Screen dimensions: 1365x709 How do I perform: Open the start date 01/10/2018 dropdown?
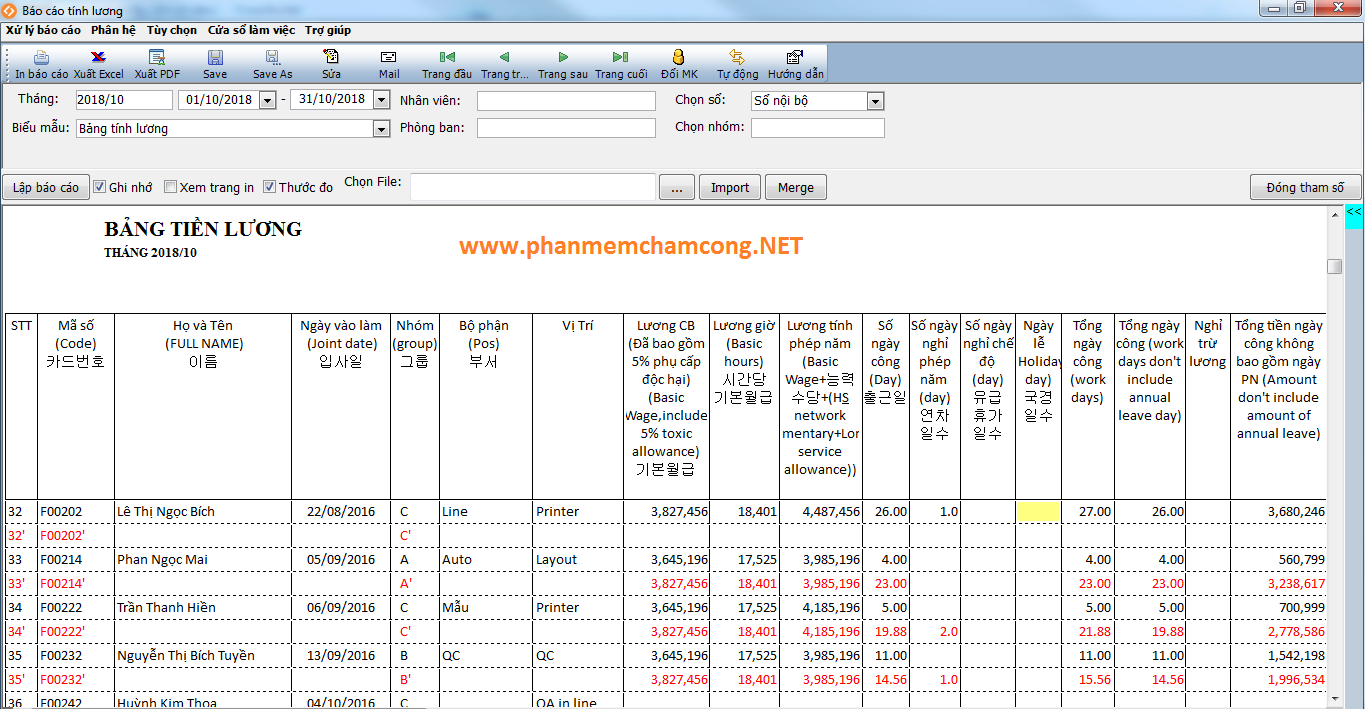267,100
